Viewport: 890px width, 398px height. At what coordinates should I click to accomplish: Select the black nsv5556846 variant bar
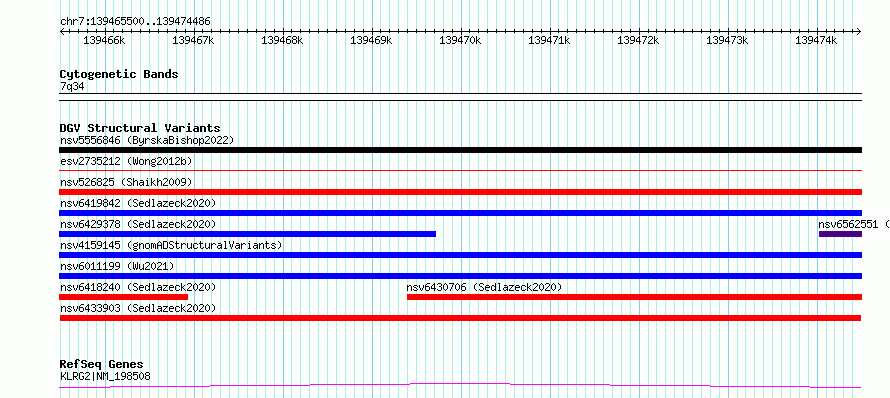pyautogui.click(x=460, y=150)
